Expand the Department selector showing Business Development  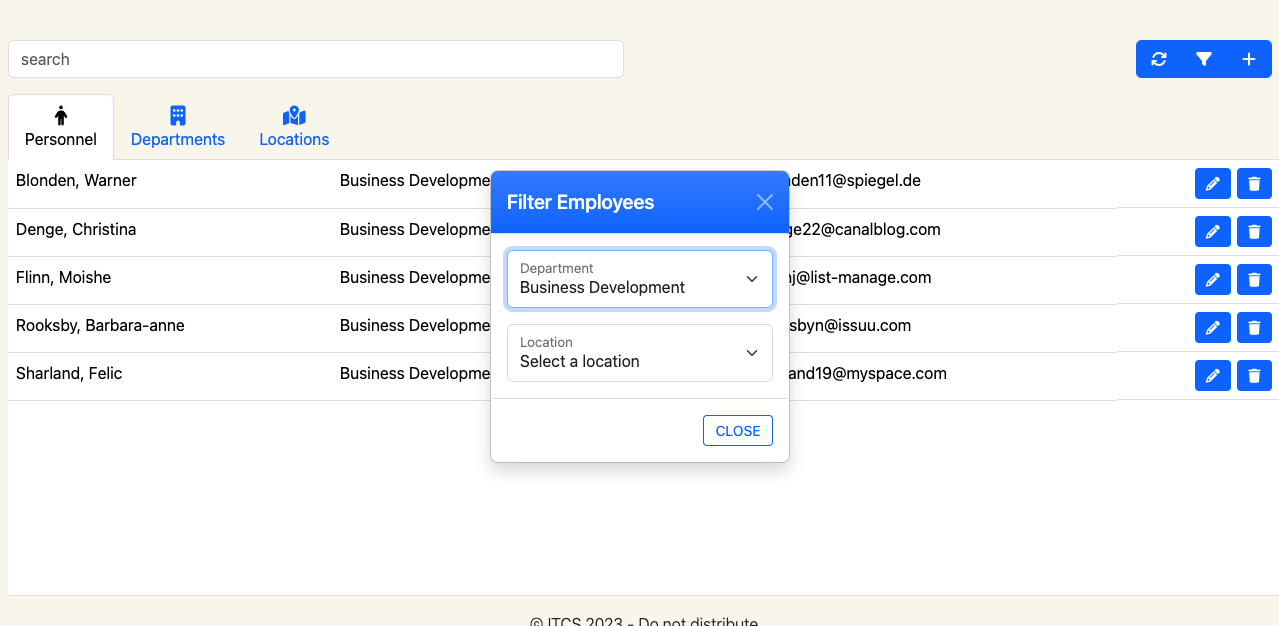tap(751, 279)
